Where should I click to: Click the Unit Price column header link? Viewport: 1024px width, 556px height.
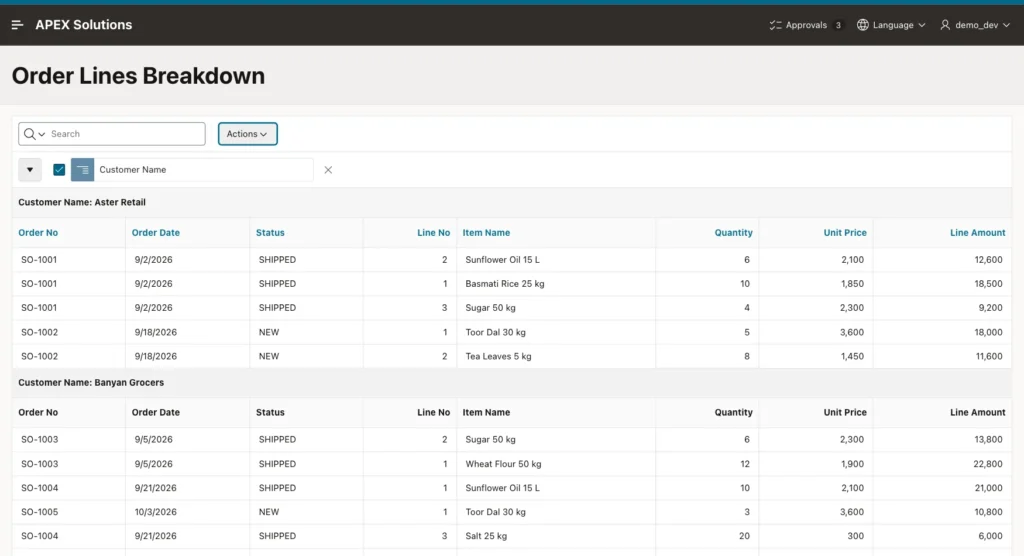(x=845, y=233)
